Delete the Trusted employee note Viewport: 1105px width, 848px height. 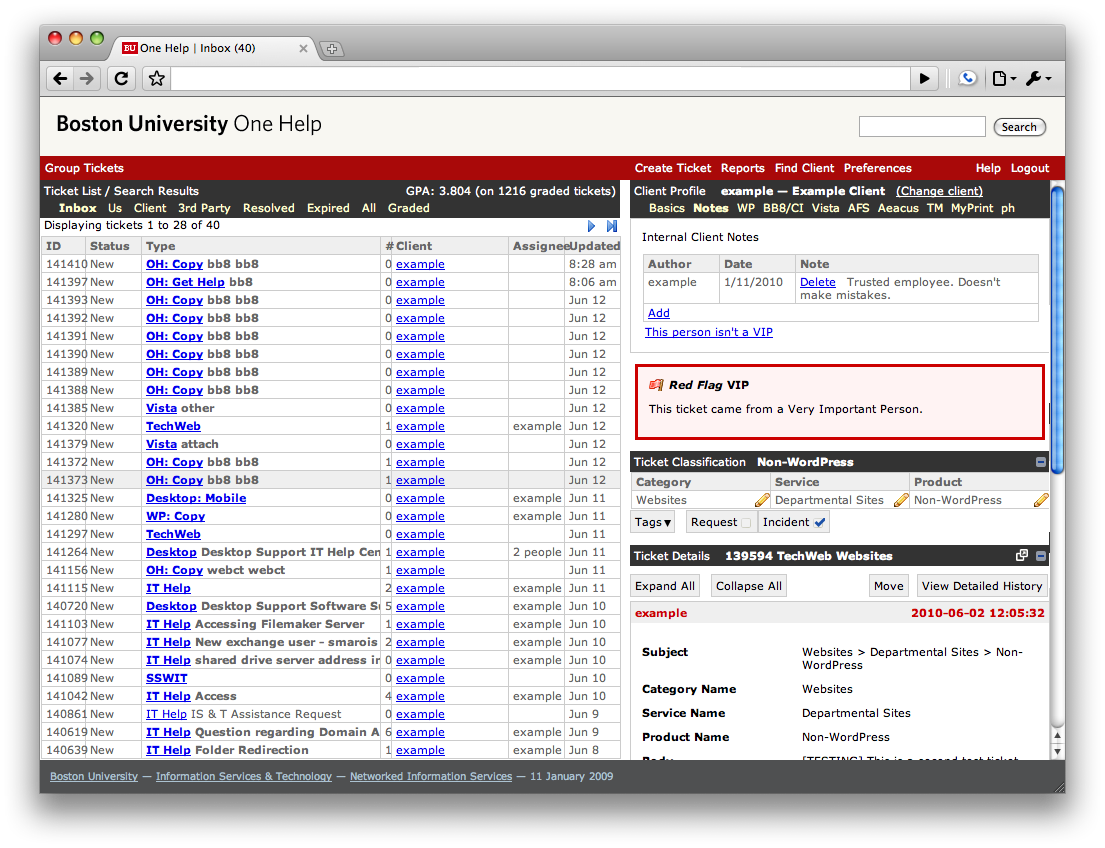(817, 282)
